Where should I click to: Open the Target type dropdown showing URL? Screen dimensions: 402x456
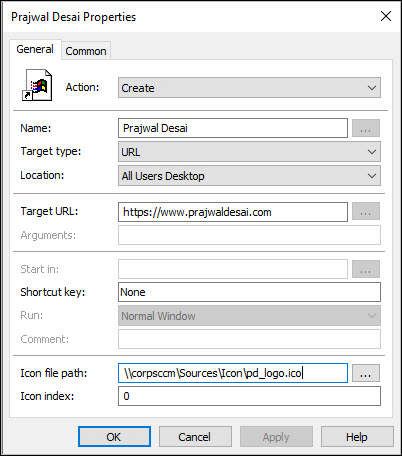pyautogui.click(x=249, y=152)
